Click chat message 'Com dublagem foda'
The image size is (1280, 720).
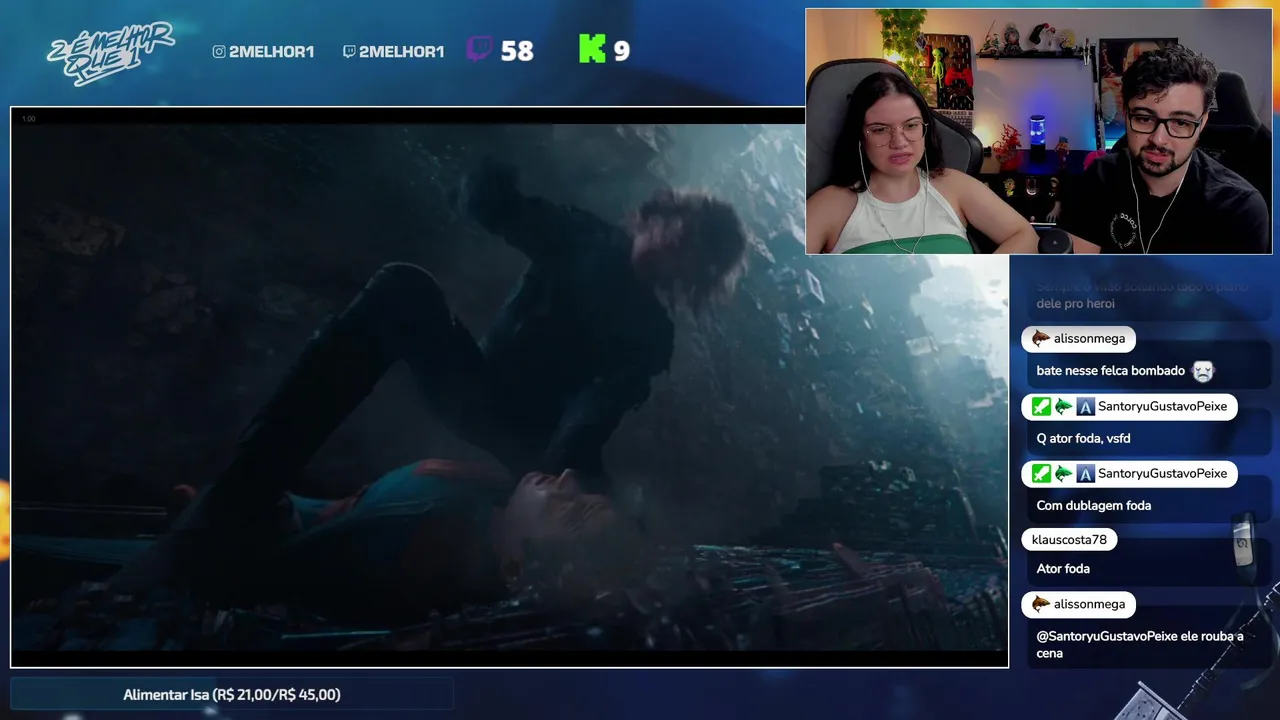tap(1093, 506)
